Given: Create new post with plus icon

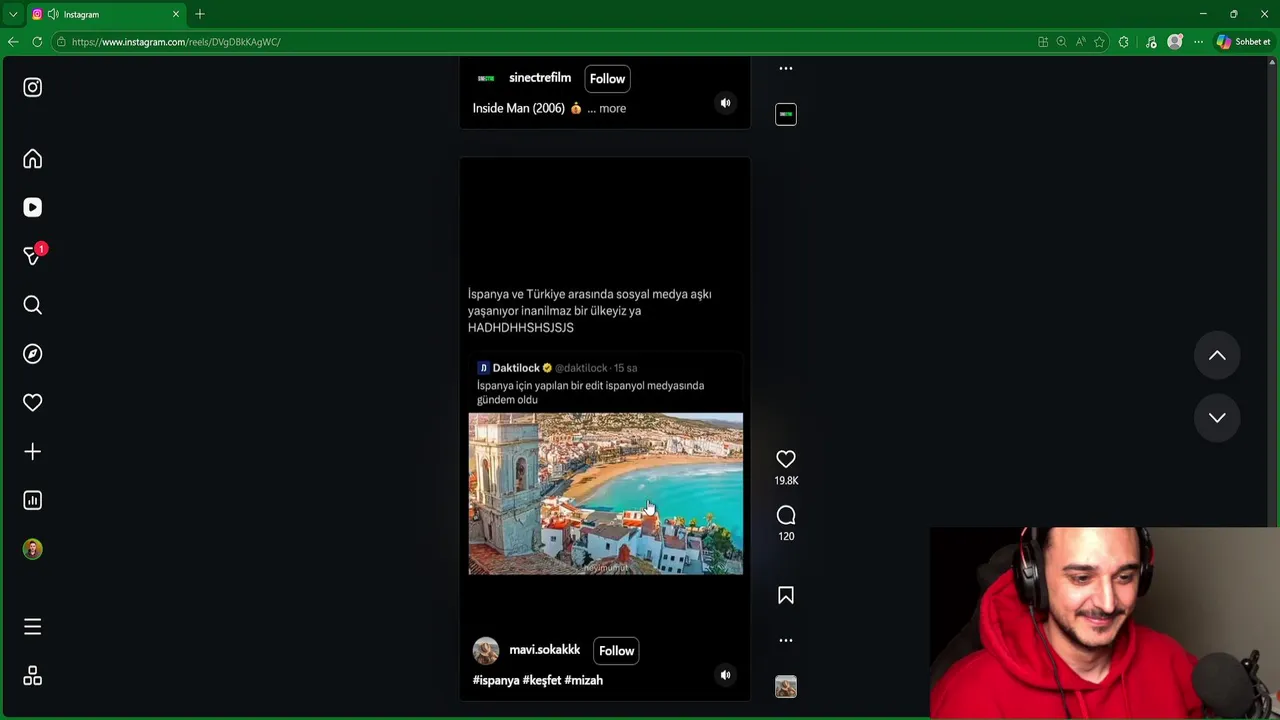Looking at the screenshot, I should [32, 451].
